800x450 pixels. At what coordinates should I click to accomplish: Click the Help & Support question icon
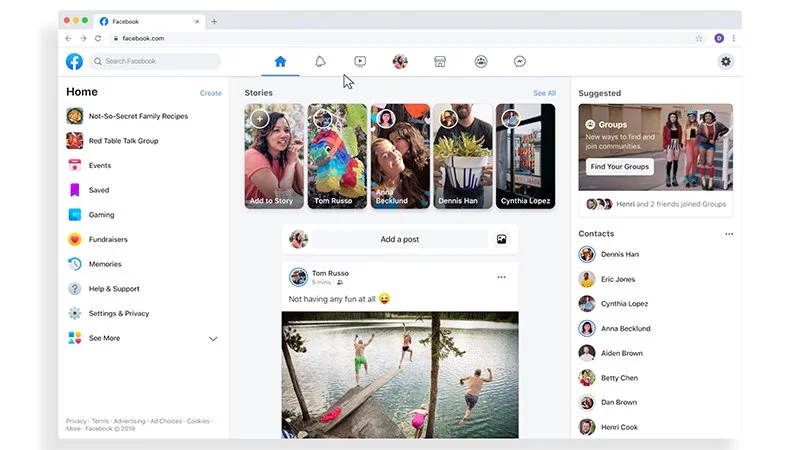pyautogui.click(x=74, y=289)
